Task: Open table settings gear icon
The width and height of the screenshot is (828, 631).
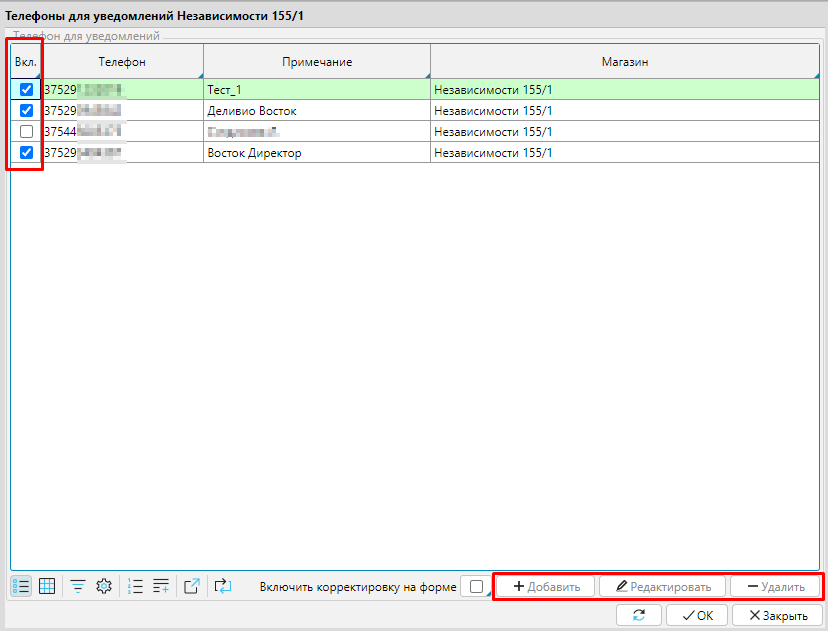Action: [x=102, y=587]
